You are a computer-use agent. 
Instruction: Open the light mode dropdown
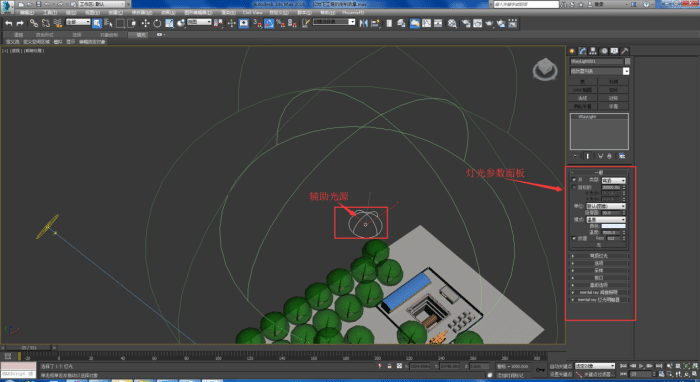tap(606, 220)
